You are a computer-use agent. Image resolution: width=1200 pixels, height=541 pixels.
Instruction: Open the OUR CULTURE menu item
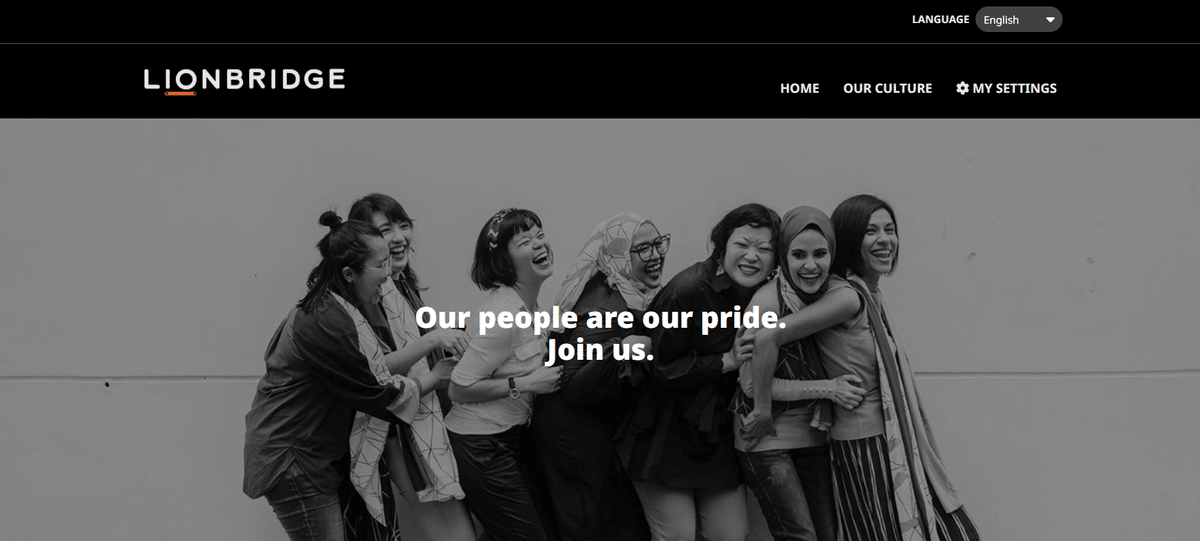(x=887, y=88)
